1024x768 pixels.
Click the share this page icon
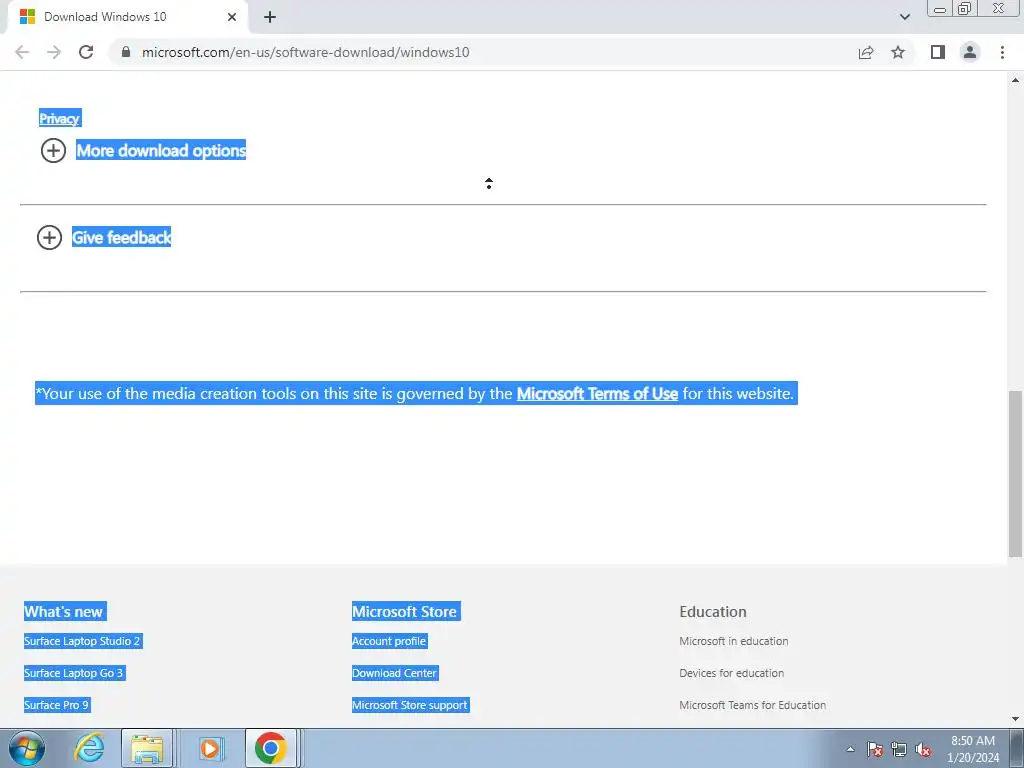[x=866, y=52]
